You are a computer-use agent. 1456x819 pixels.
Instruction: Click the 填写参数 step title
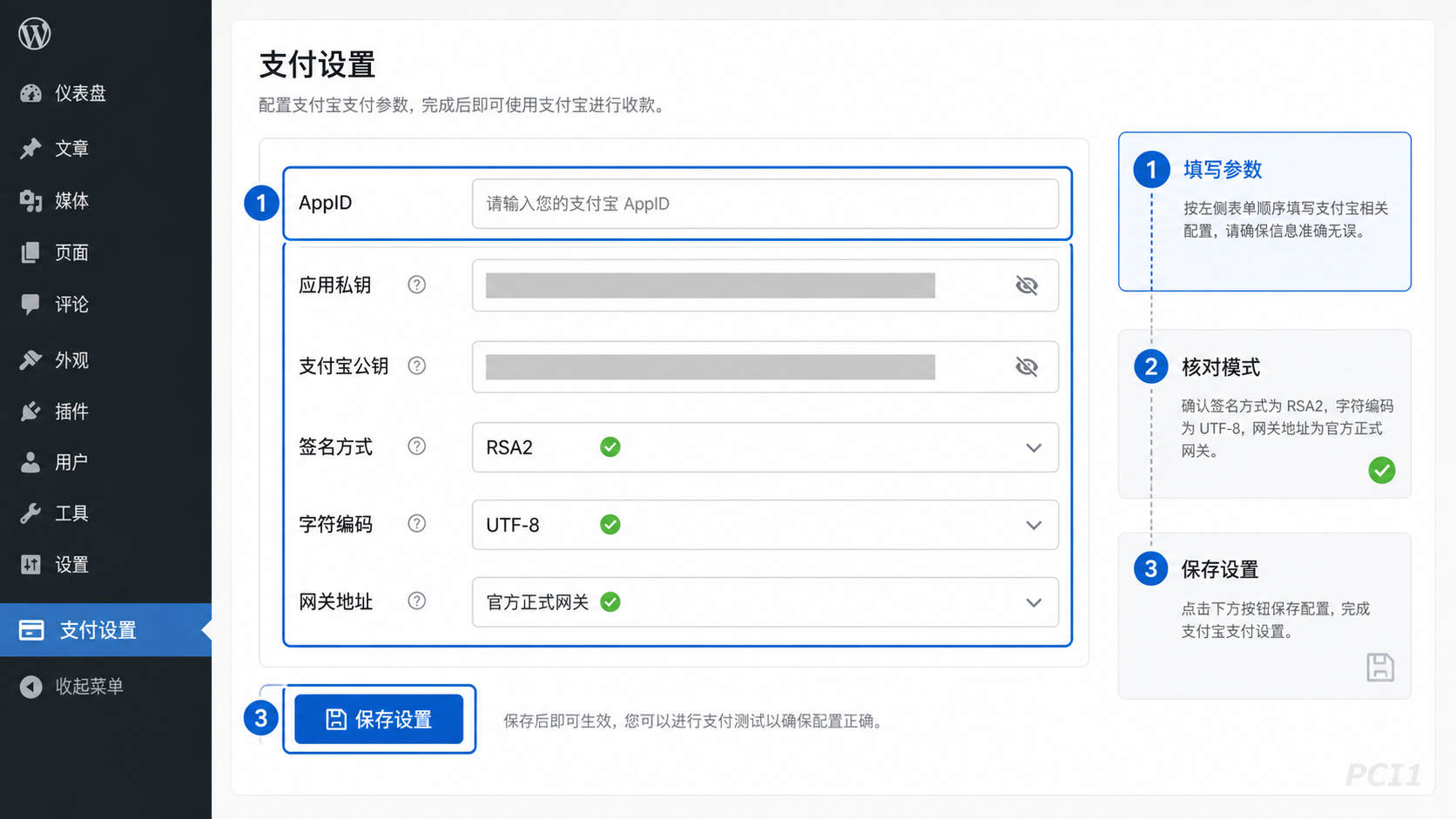point(1223,170)
